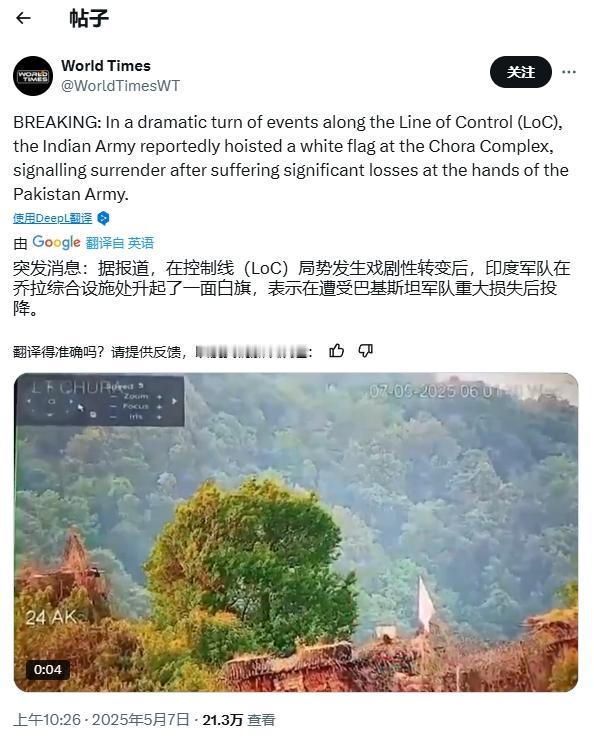Rate translation with thumbs down
The height and width of the screenshot is (738, 594).
click(366, 351)
